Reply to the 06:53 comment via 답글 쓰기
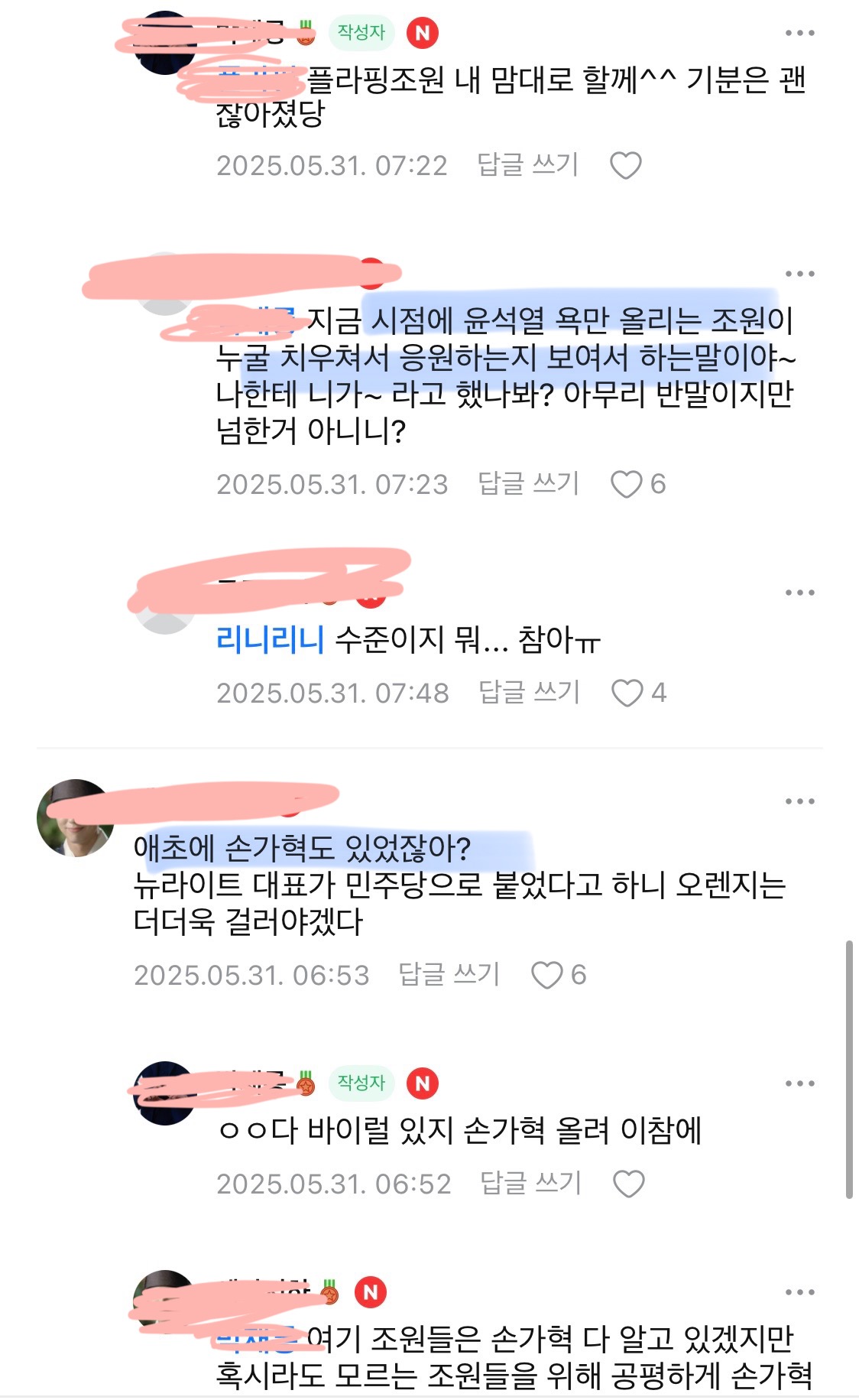The image size is (859, 1400). coord(449,974)
